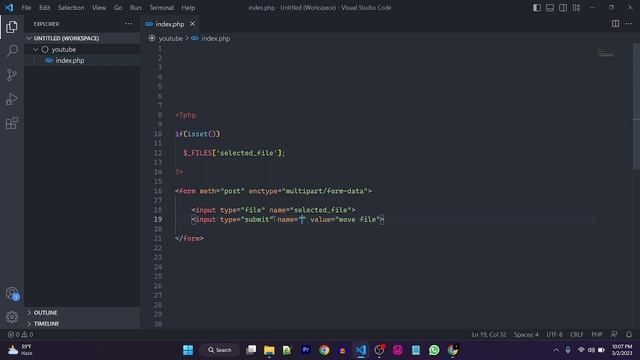Viewport: 640px width, 360px height.
Task: Change indentation via Spaces: 4
Action: click(526, 334)
